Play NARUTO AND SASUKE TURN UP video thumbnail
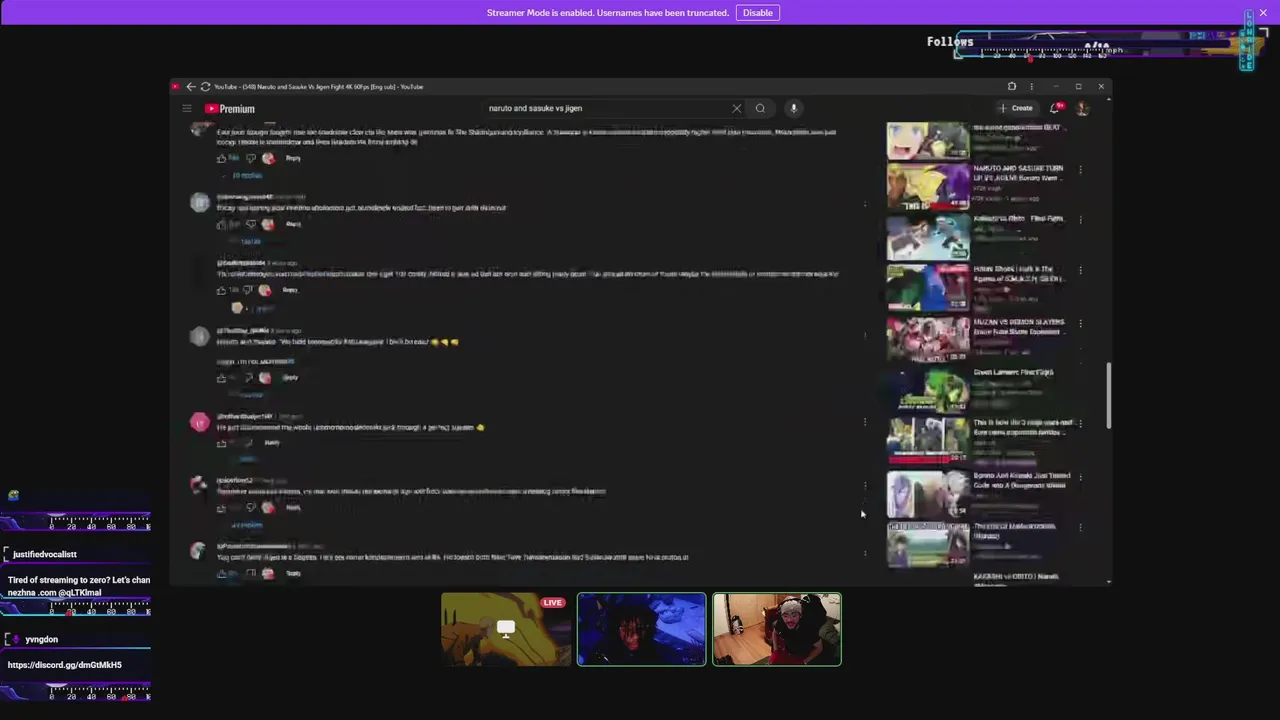 [928, 187]
